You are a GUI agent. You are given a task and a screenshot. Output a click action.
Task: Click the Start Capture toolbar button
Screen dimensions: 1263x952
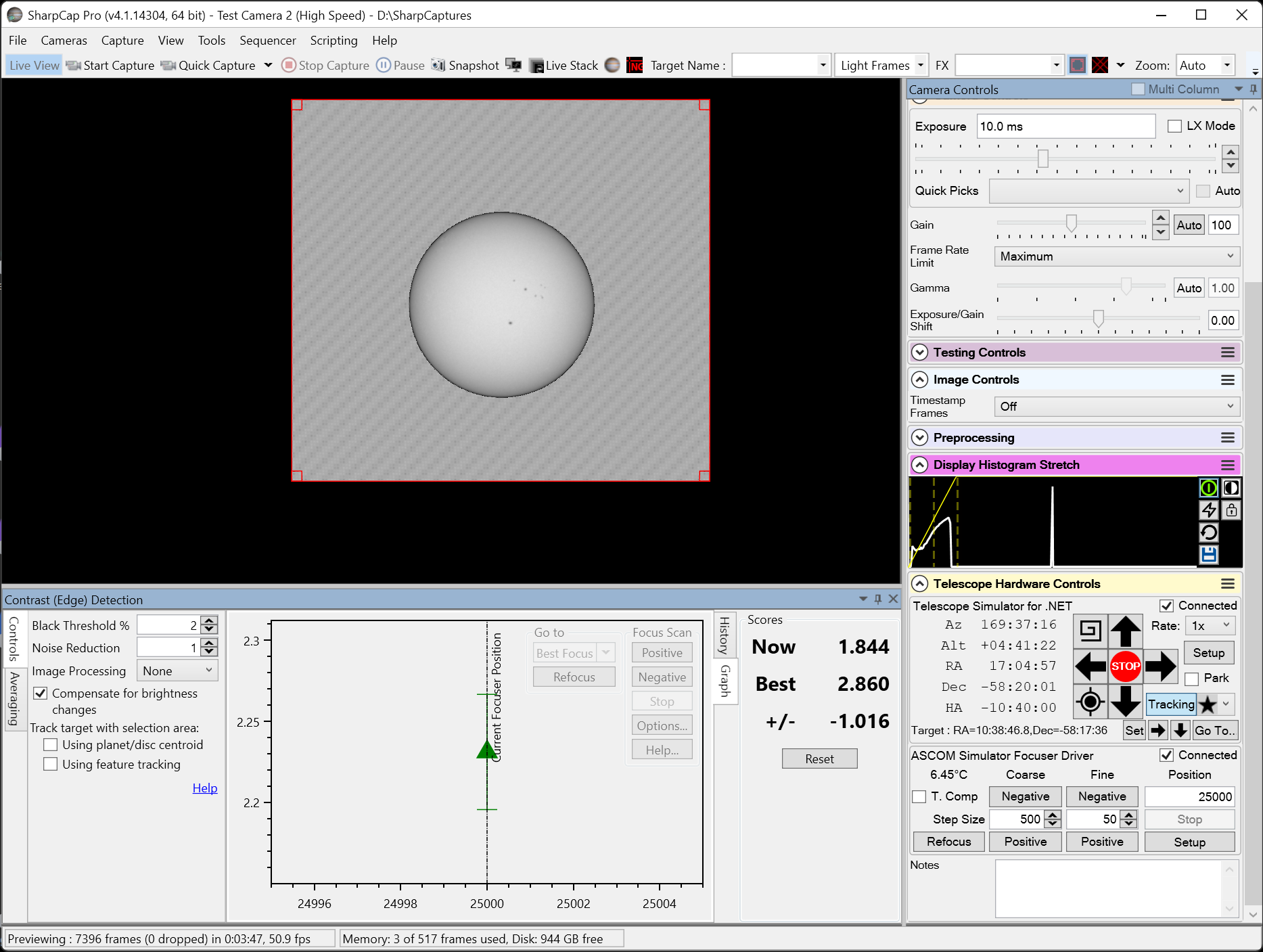[x=110, y=66]
